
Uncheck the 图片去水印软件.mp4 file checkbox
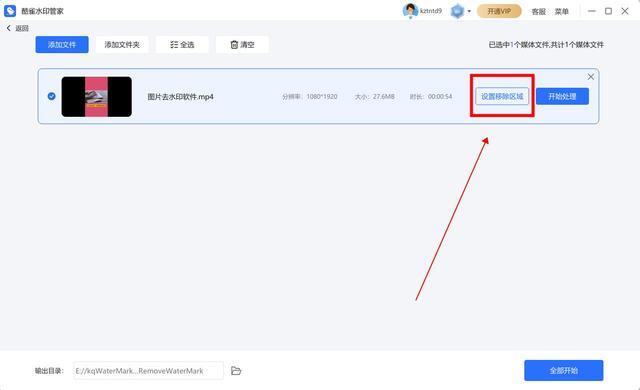coord(51,96)
